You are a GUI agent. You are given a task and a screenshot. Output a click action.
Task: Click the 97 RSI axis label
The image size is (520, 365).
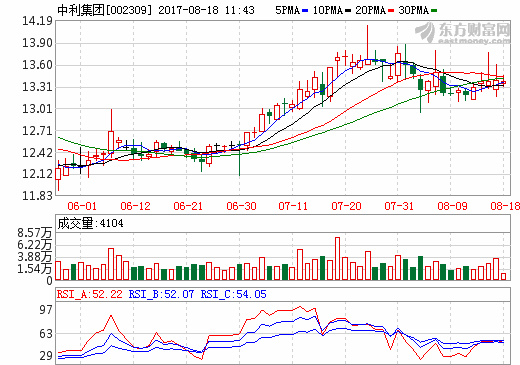click(x=46, y=310)
